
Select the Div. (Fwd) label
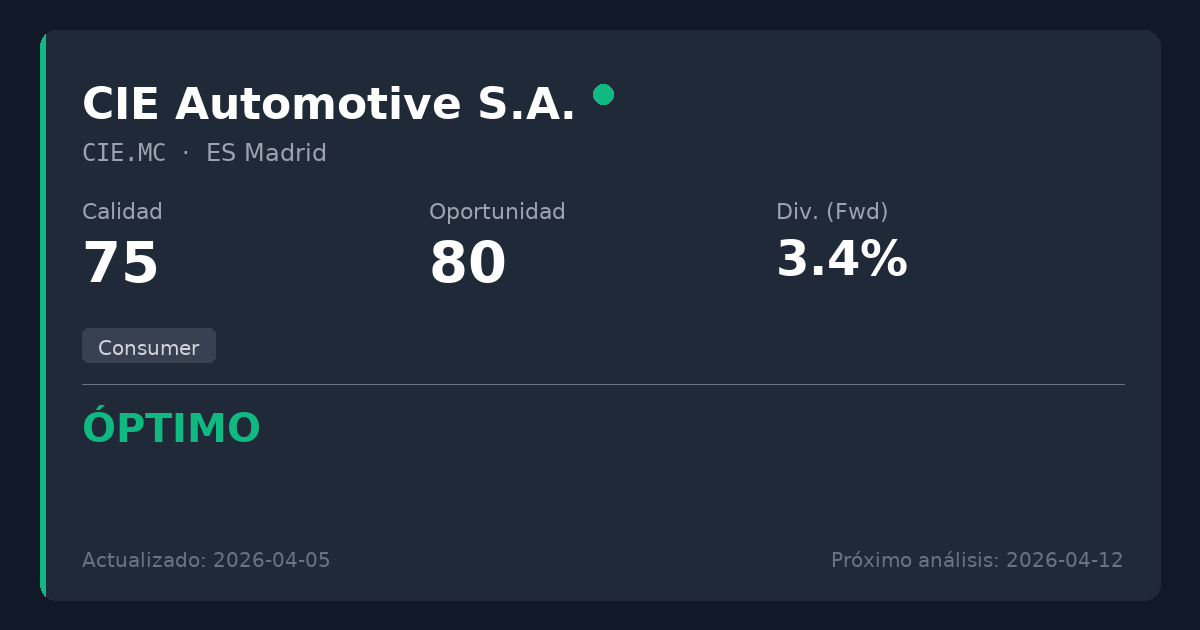832,212
